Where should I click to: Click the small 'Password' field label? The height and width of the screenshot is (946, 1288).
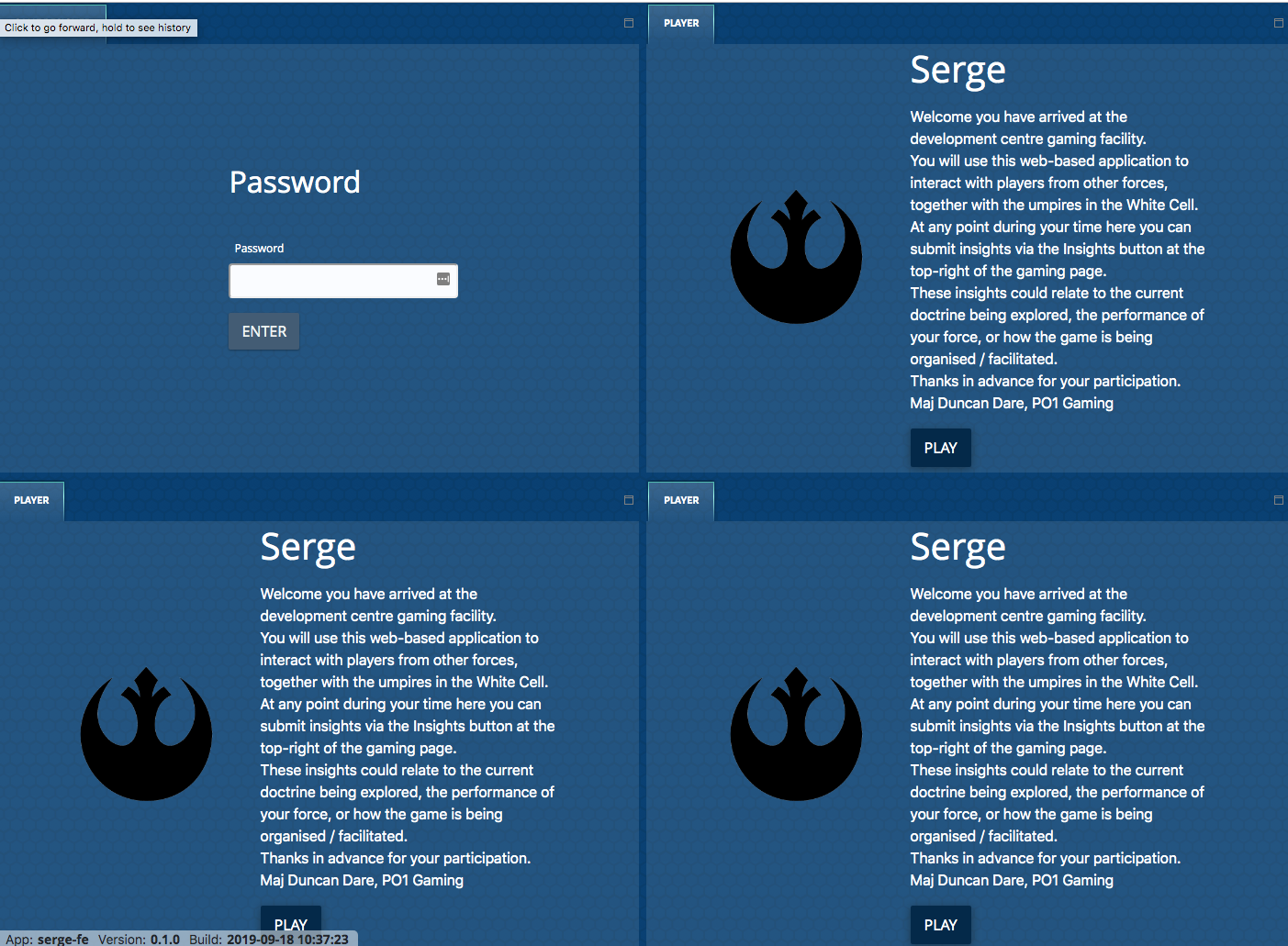point(259,249)
